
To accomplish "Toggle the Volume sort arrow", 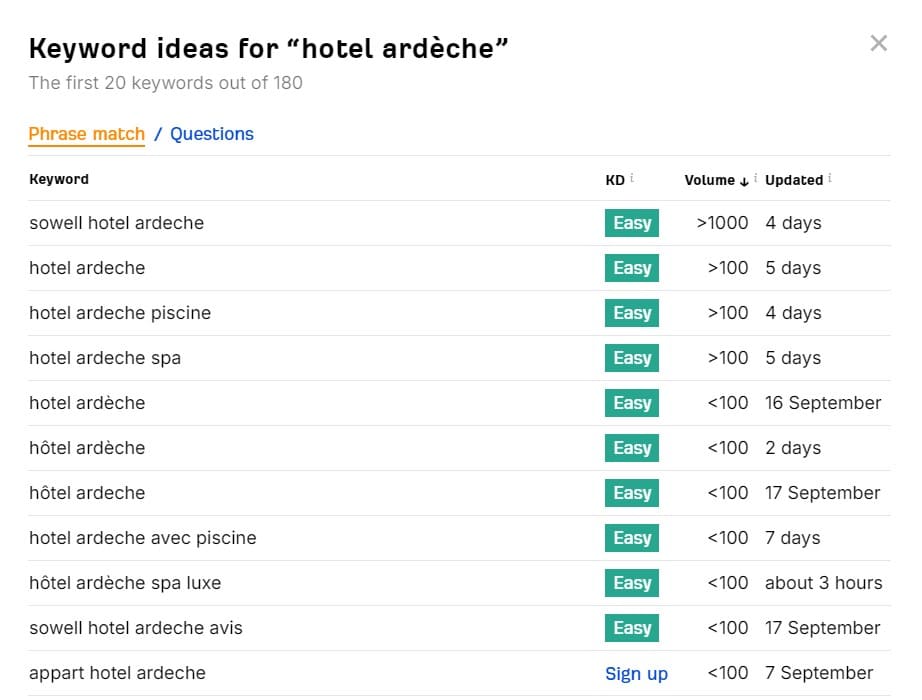I will point(744,181).
